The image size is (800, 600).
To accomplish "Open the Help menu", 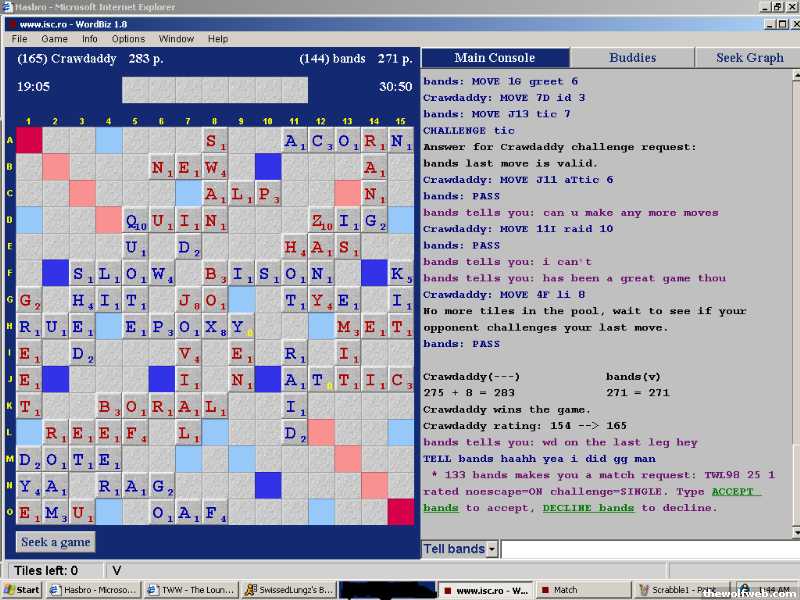I will (x=218, y=39).
